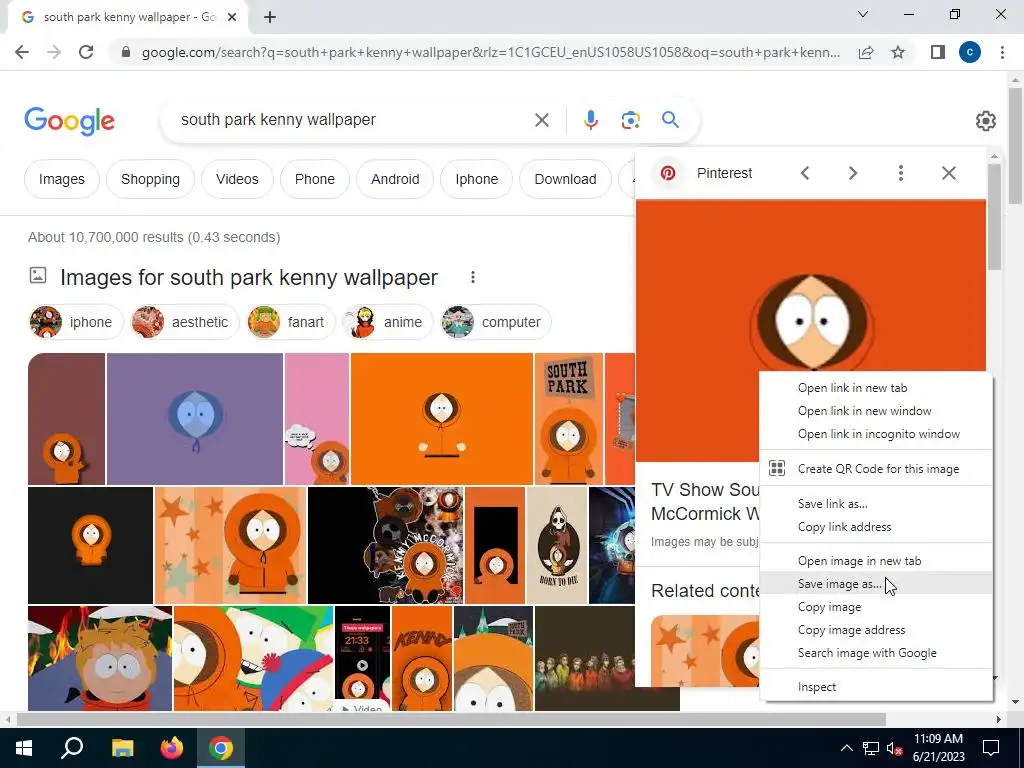Clear the search box with the X icon
This screenshot has width=1024, height=768.
pyautogui.click(x=541, y=120)
